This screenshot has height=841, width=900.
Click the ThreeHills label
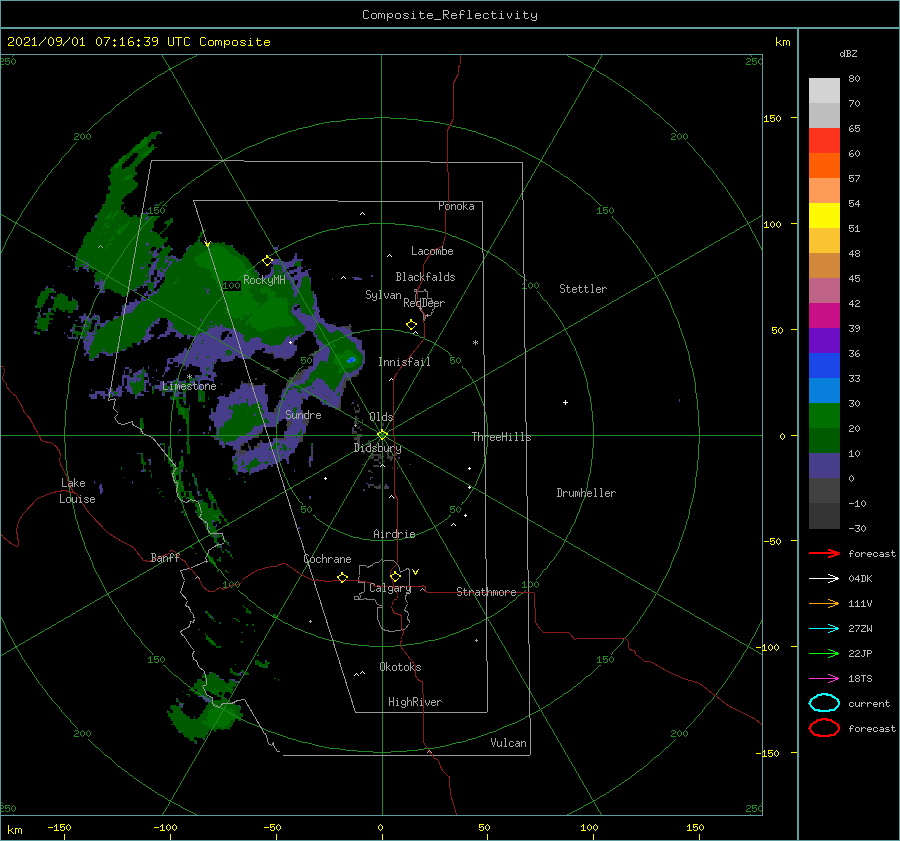502,437
